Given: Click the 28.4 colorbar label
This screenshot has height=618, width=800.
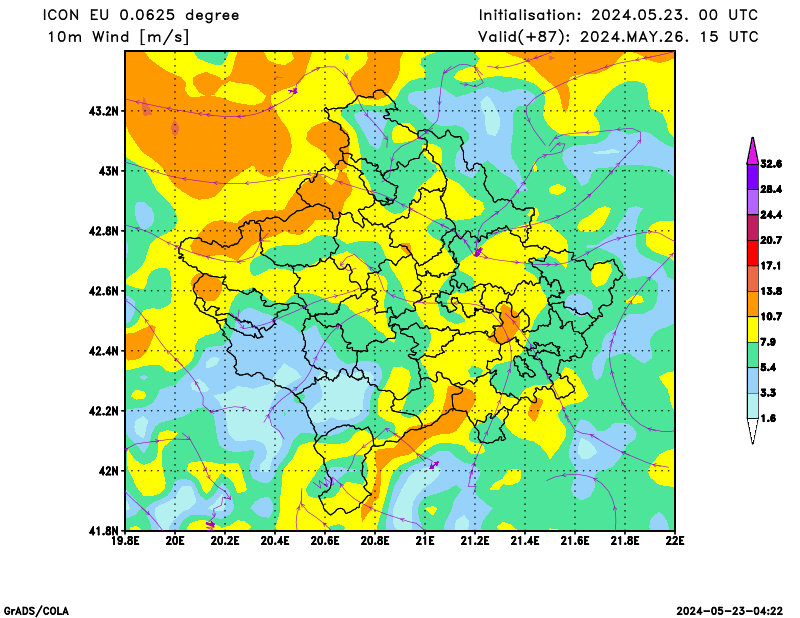Looking at the screenshot, I should tap(771, 189).
